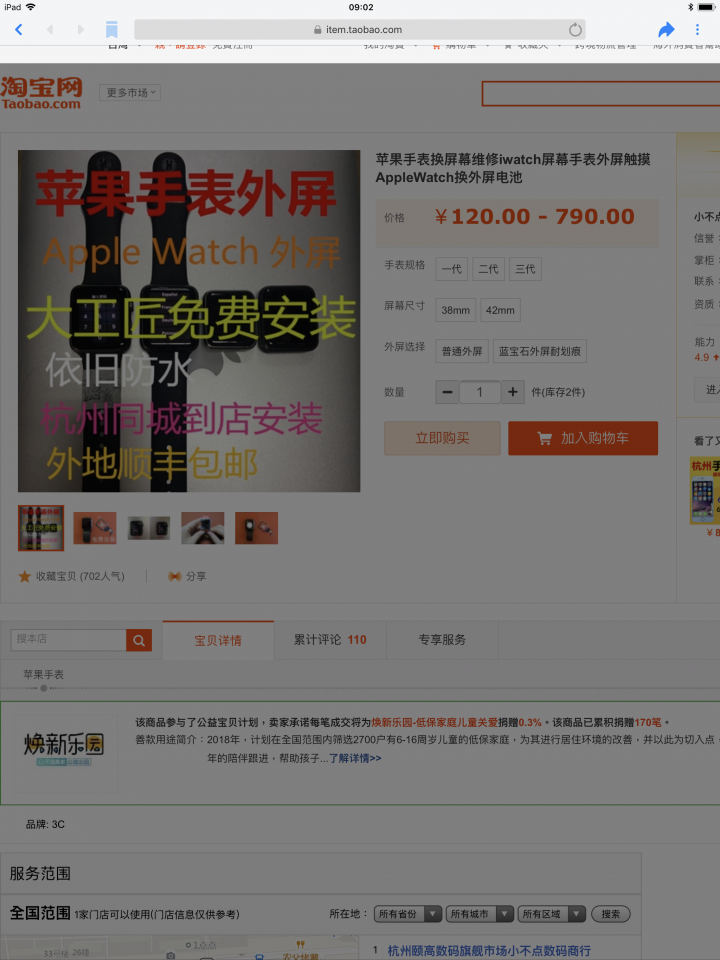Decrease quantity with minus button
720x960 pixels.
coord(447,392)
